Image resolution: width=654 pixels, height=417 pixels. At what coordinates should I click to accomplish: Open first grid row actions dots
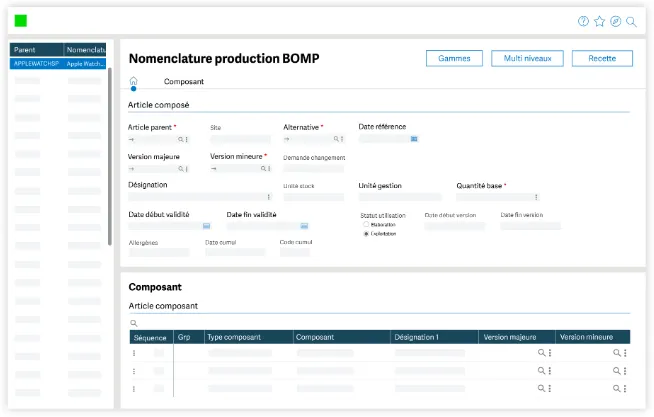[134, 353]
